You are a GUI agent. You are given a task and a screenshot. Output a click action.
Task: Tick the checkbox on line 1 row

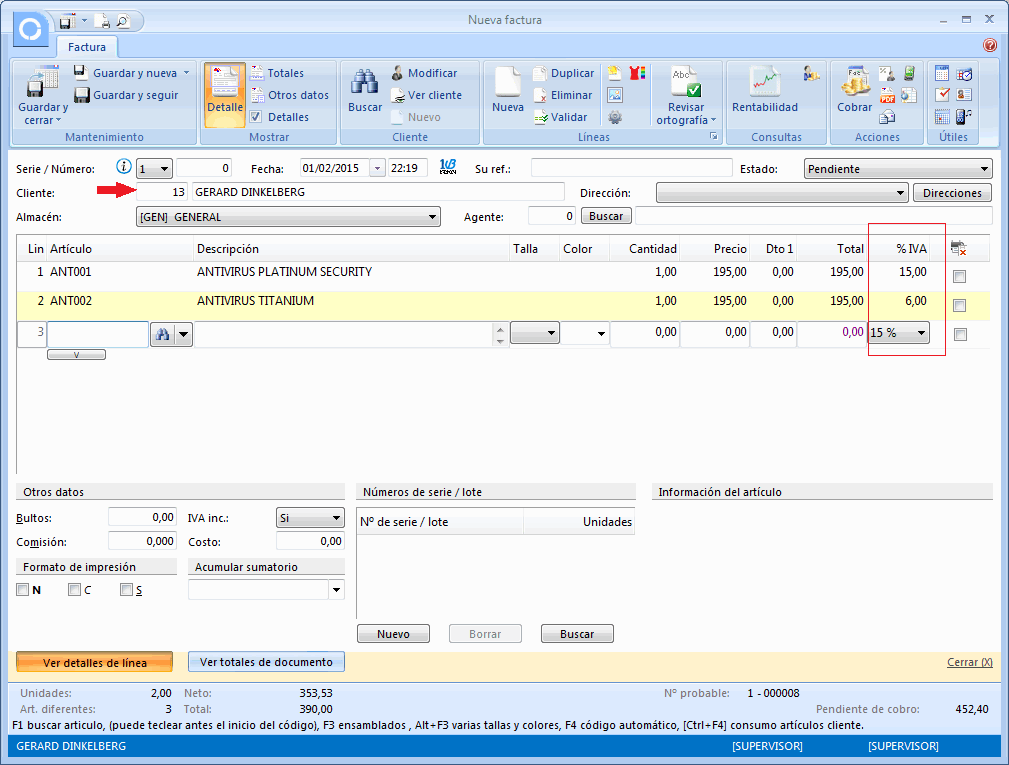click(x=960, y=276)
